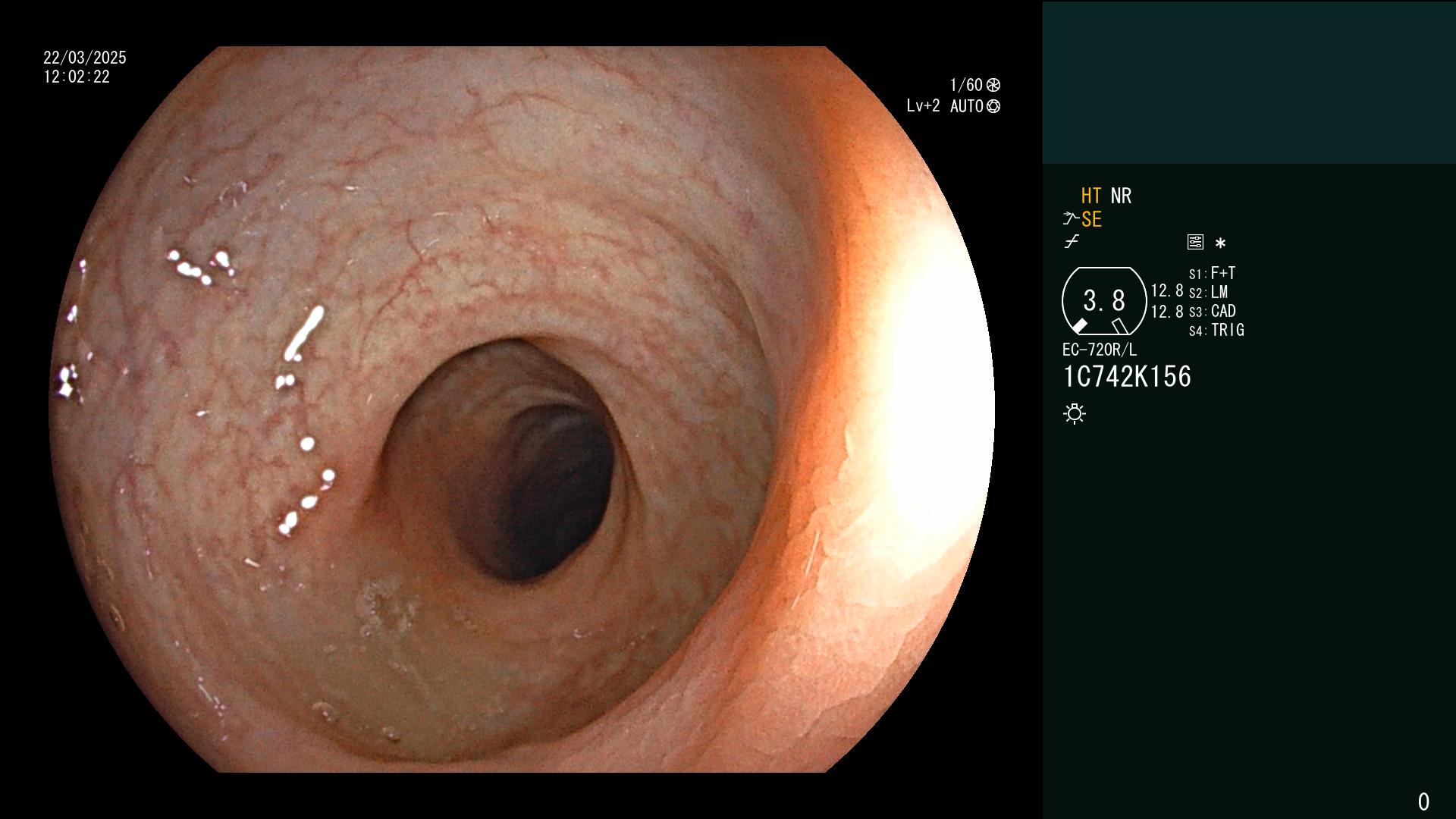The width and height of the screenshot is (1456, 819).
Task: Click the Lv+2 brightness level
Action: pos(923,106)
